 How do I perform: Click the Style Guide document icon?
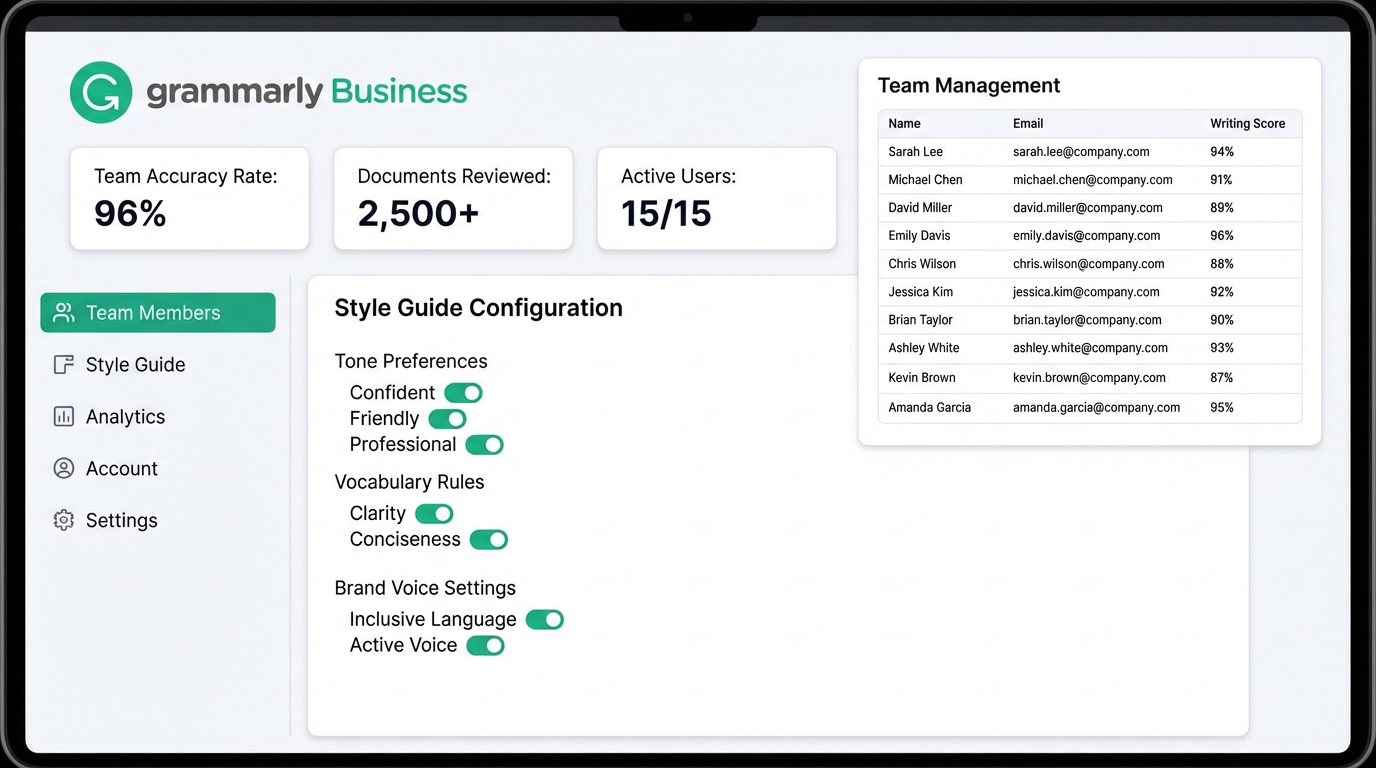pos(63,364)
